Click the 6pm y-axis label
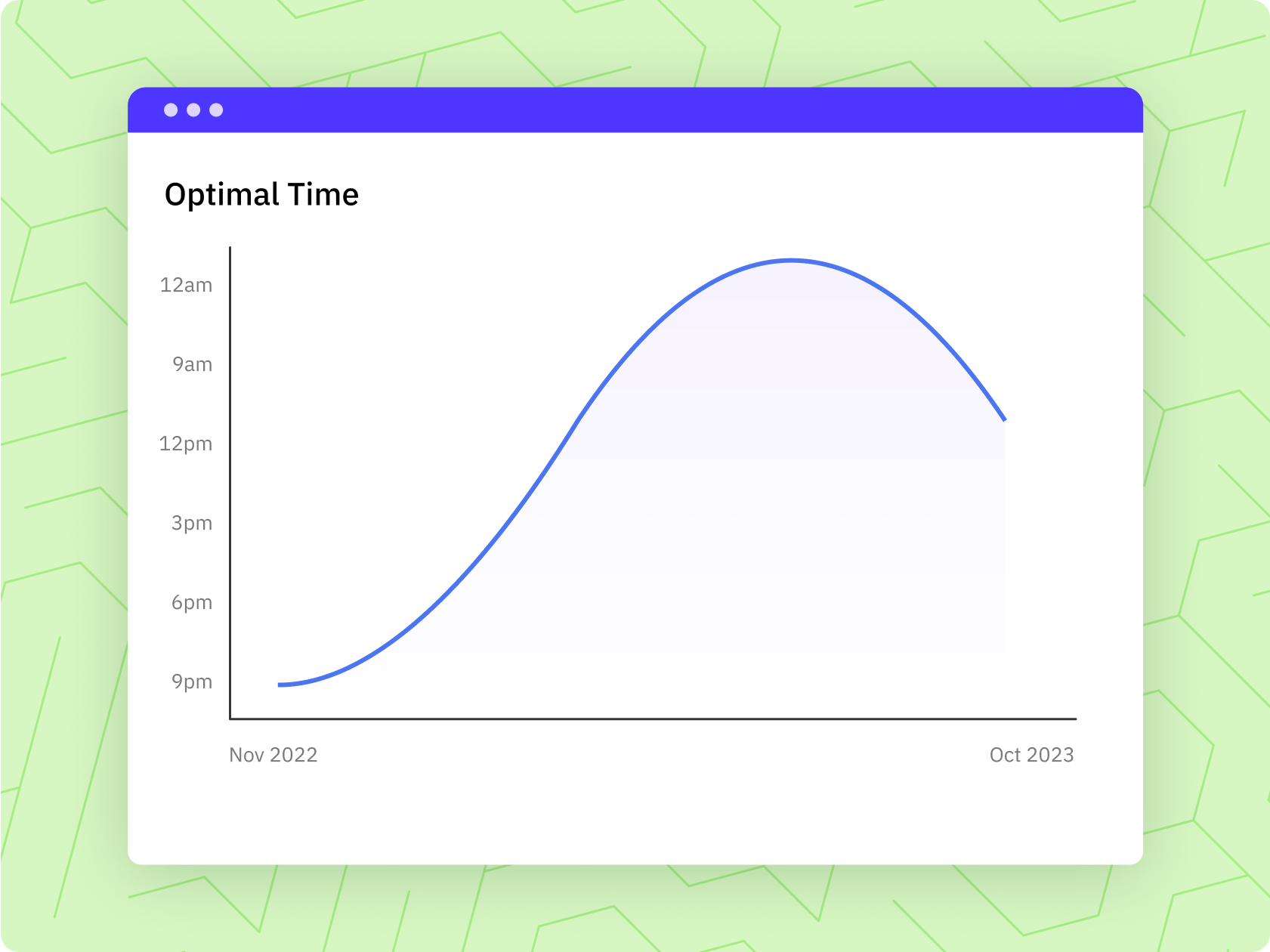1270x952 pixels. tap(191, 602)
